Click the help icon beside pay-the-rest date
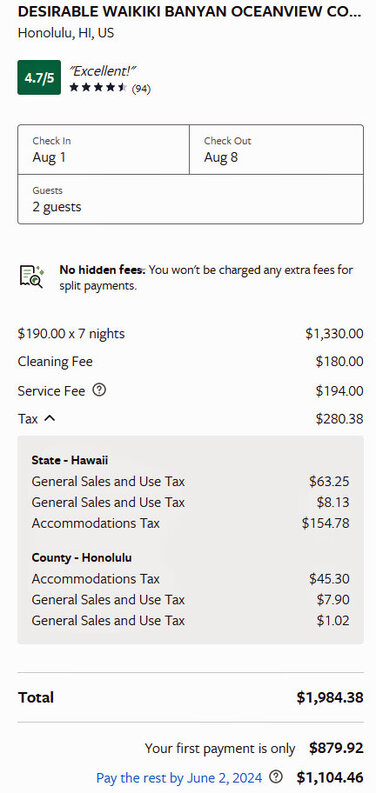 (275, 776)
